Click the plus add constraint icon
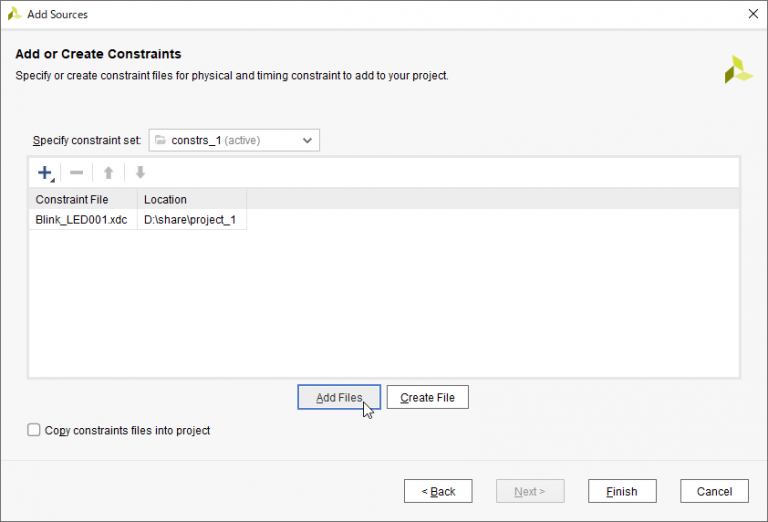This screenshot has height=522, width=768. click(44, 173)
